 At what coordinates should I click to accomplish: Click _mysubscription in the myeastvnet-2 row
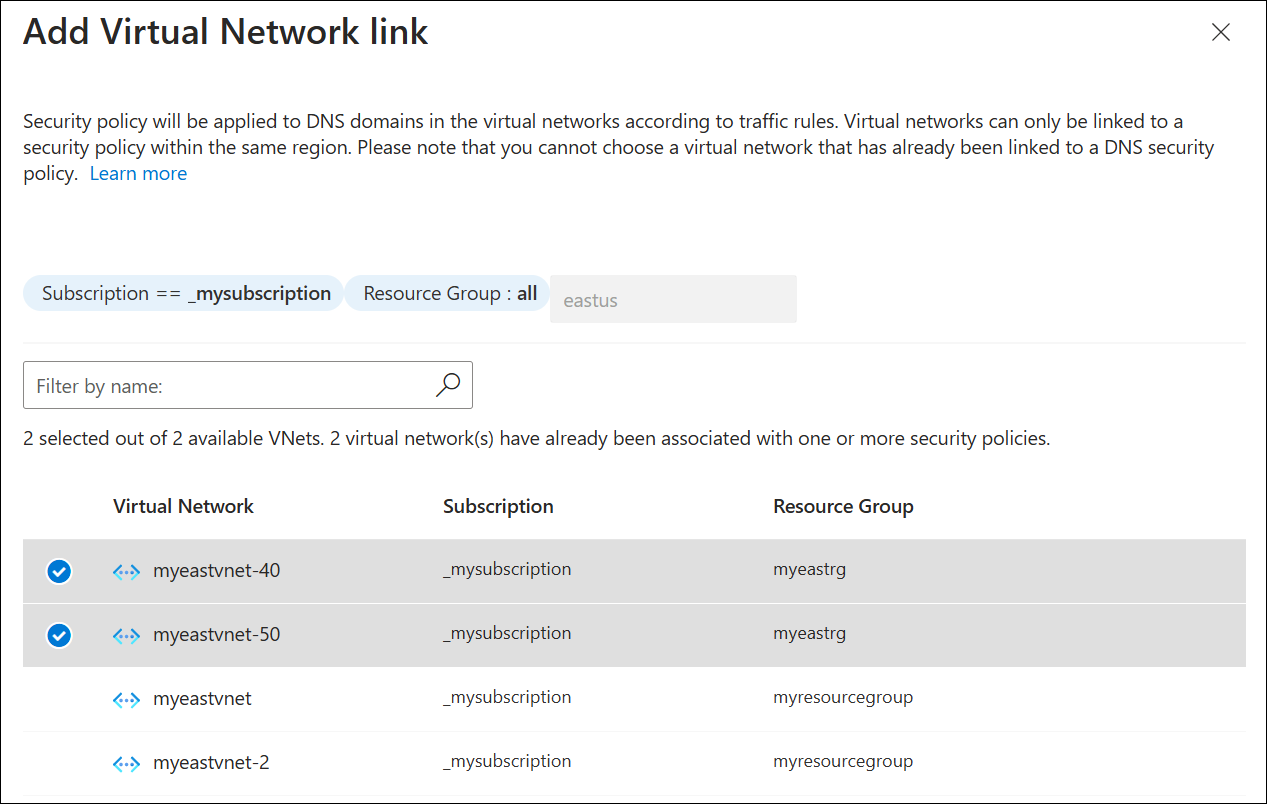tap(507, 761)
